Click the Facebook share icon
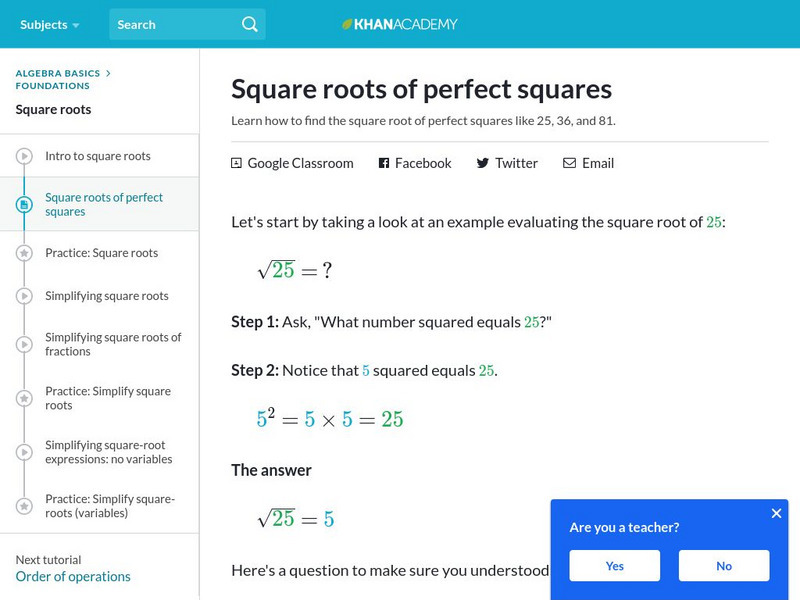Viewport: 800px width, 600px height. (x=384, y=163)
